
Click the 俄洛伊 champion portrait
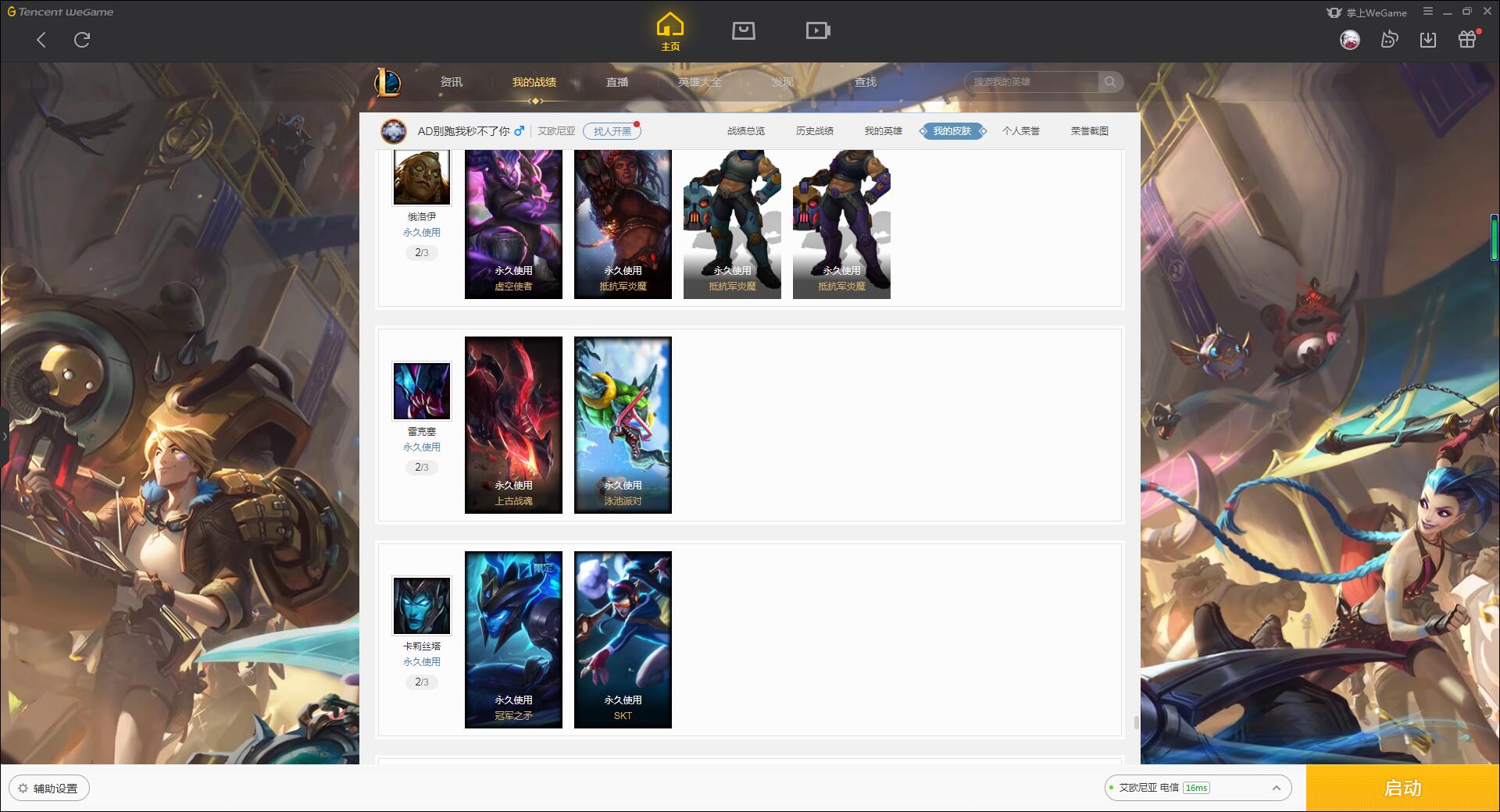click(x=422, y=177)
